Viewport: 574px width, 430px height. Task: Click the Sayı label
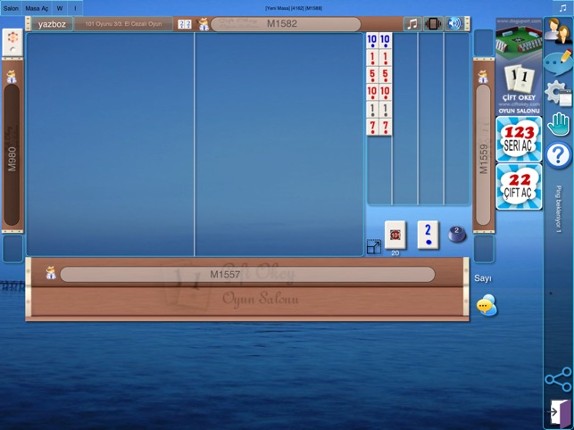pos(482,278)
